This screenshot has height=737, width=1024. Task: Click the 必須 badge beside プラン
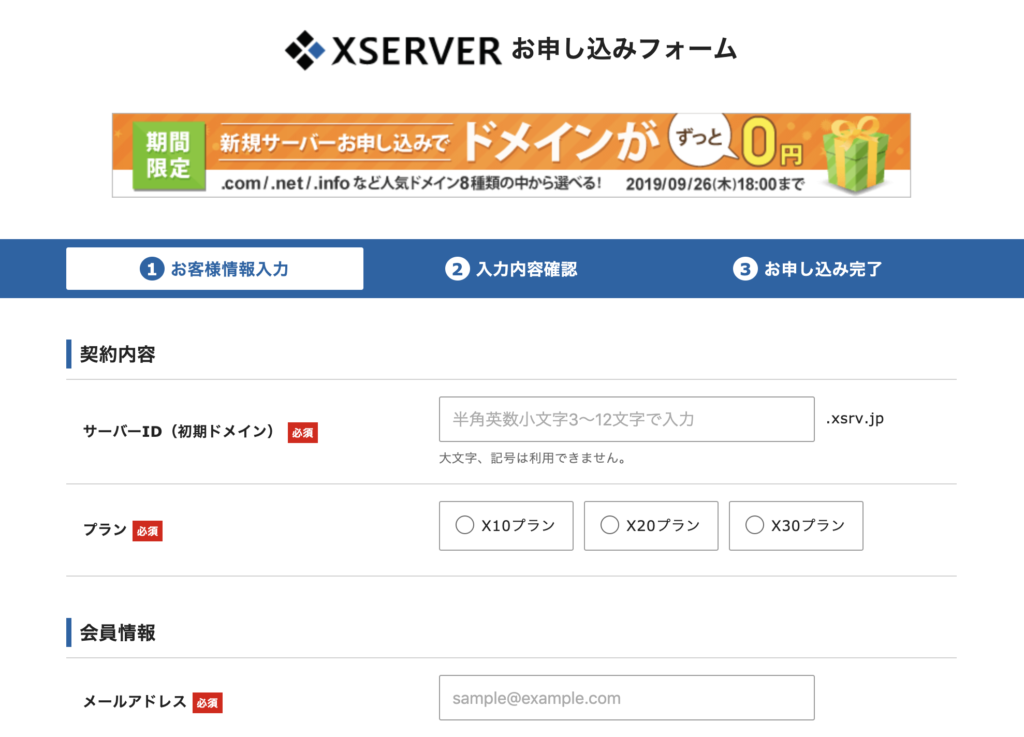148,531
